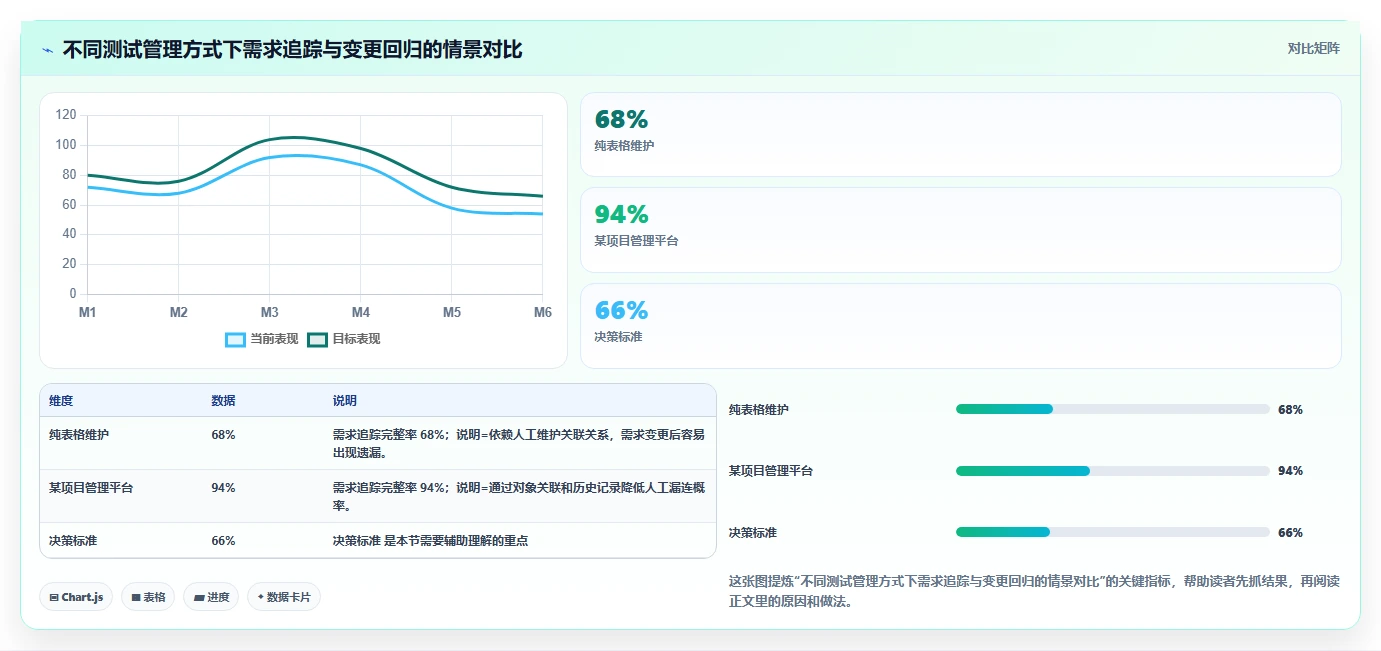Click the M1 axis label on chart
The image size is (1381, 651).
click(88, 313)
